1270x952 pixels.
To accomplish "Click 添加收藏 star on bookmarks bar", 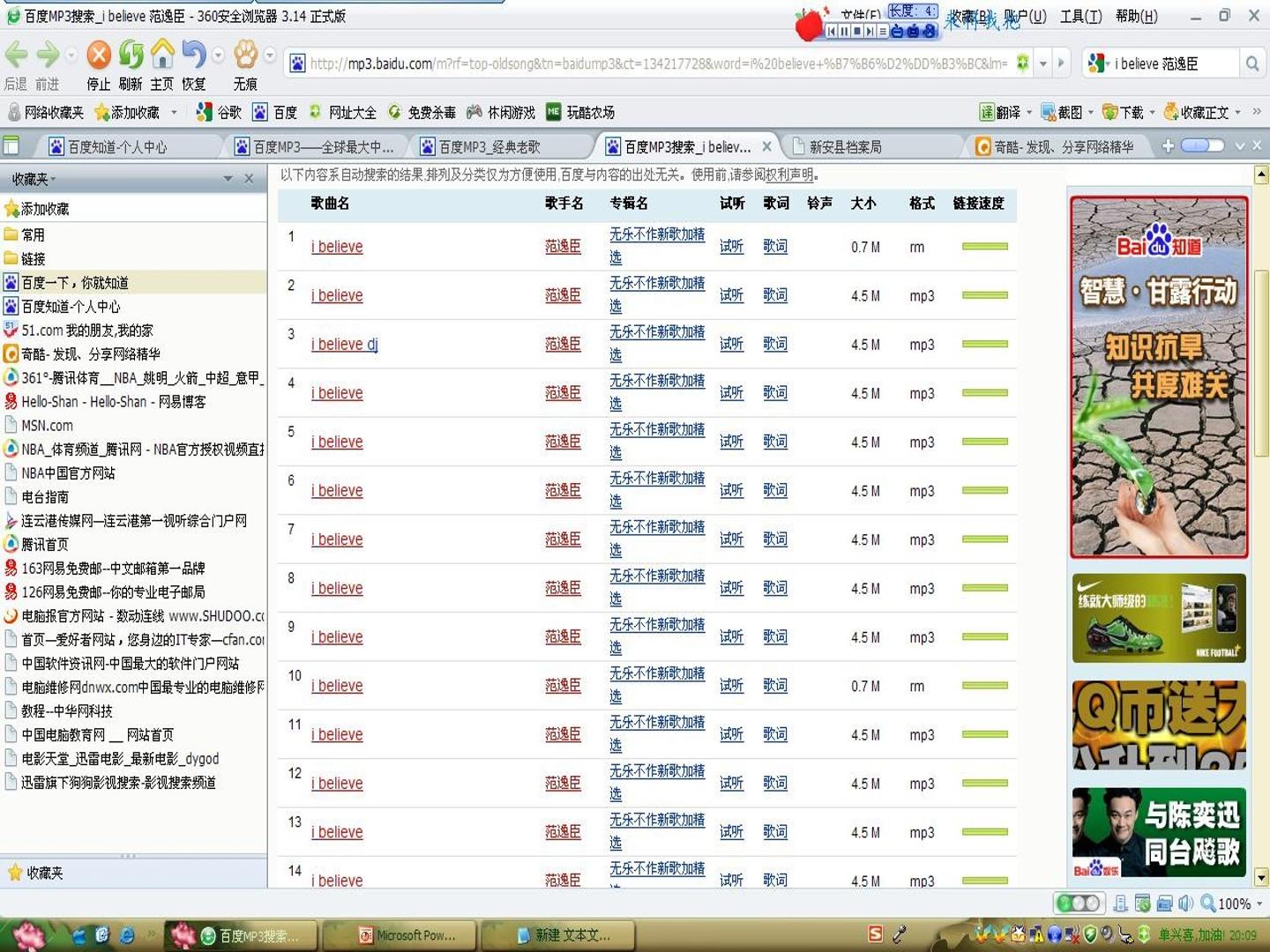I will pos(127,112).
